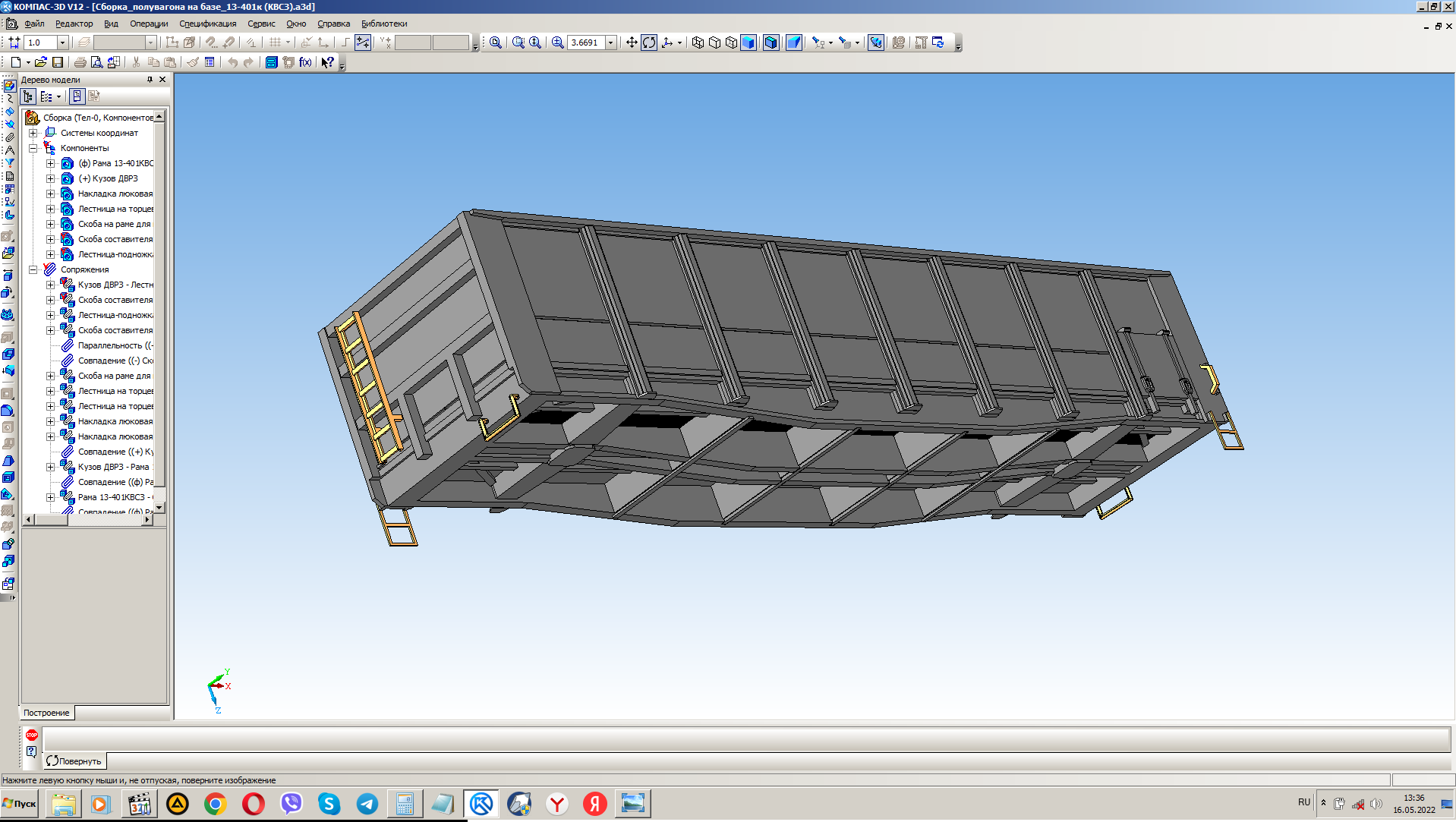Toggle perspective projection view button
1456x822 pixels.
tap(794, 43)
